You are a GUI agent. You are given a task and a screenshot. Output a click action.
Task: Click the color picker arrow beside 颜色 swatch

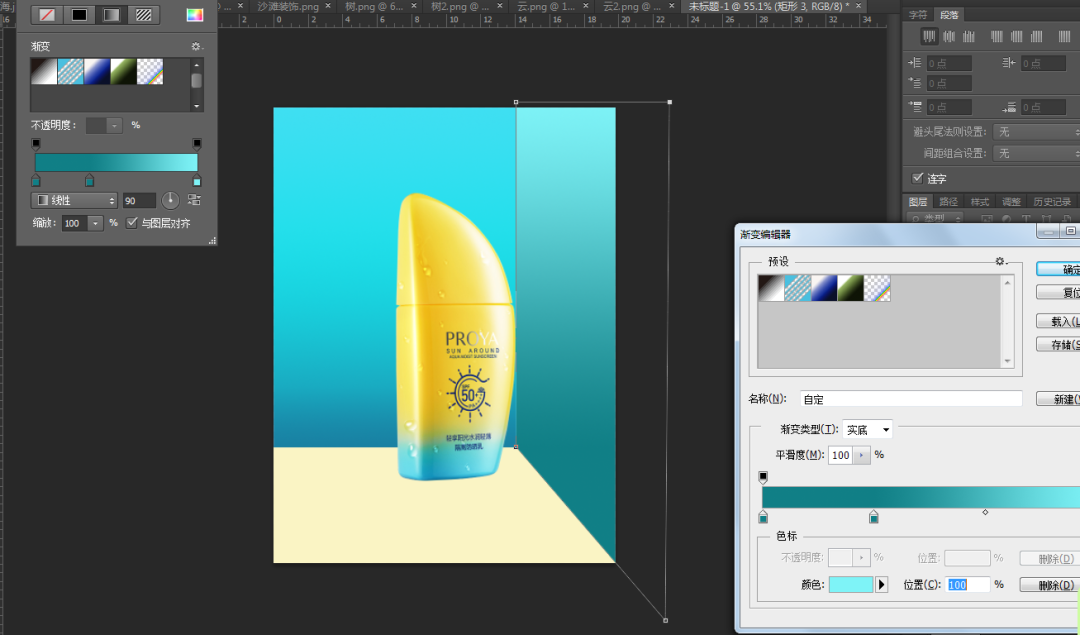(882, 585)
